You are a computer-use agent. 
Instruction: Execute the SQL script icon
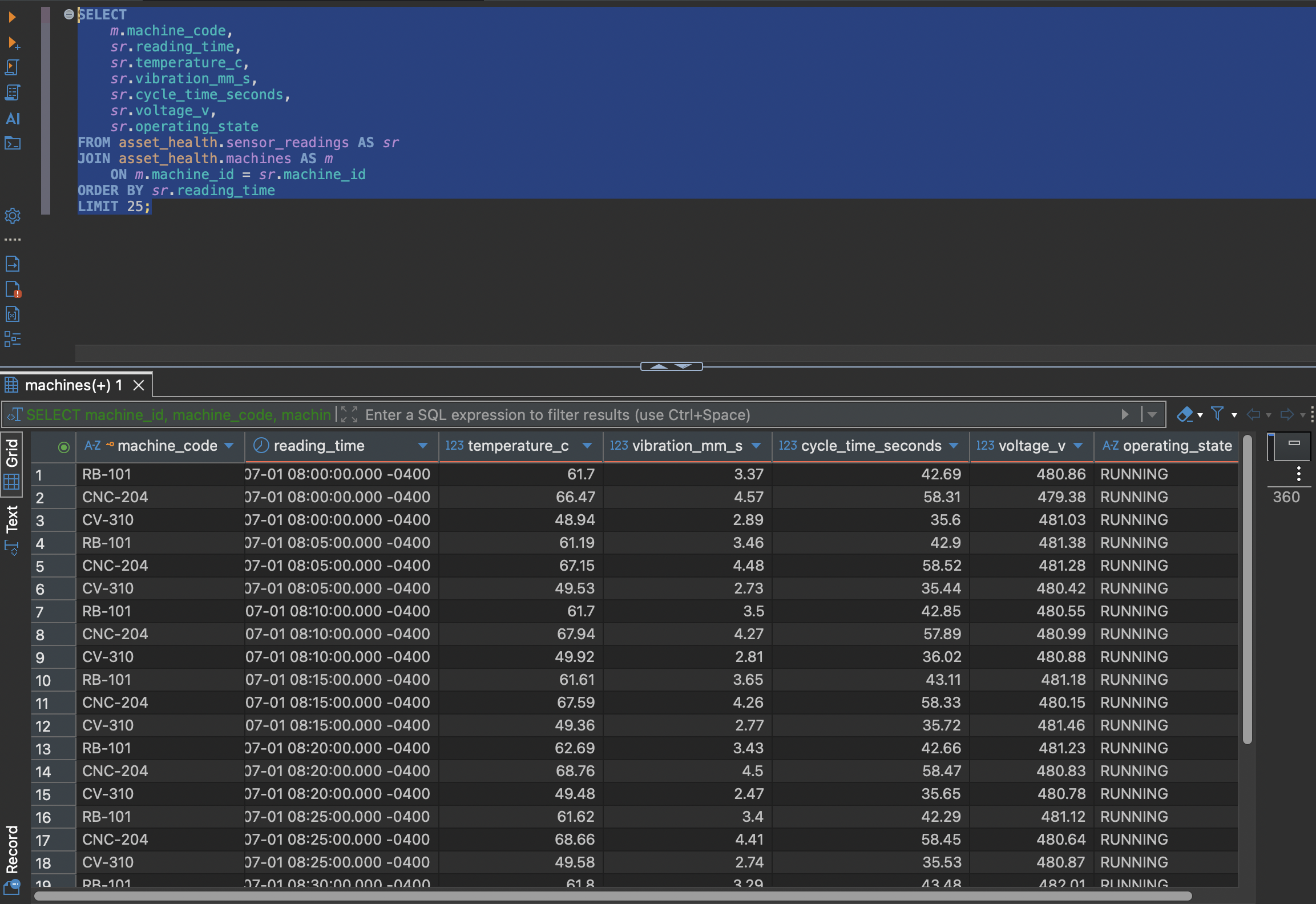(x=12, y=68)
